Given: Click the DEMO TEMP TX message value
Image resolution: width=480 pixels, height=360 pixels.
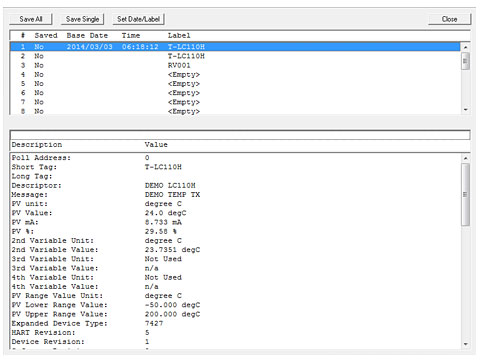Looking at the screenshot, I should [x=172, y=195].
